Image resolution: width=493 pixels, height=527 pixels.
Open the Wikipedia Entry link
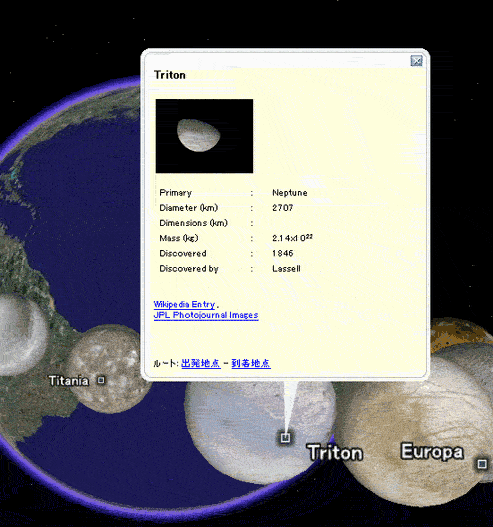(184, 305)
